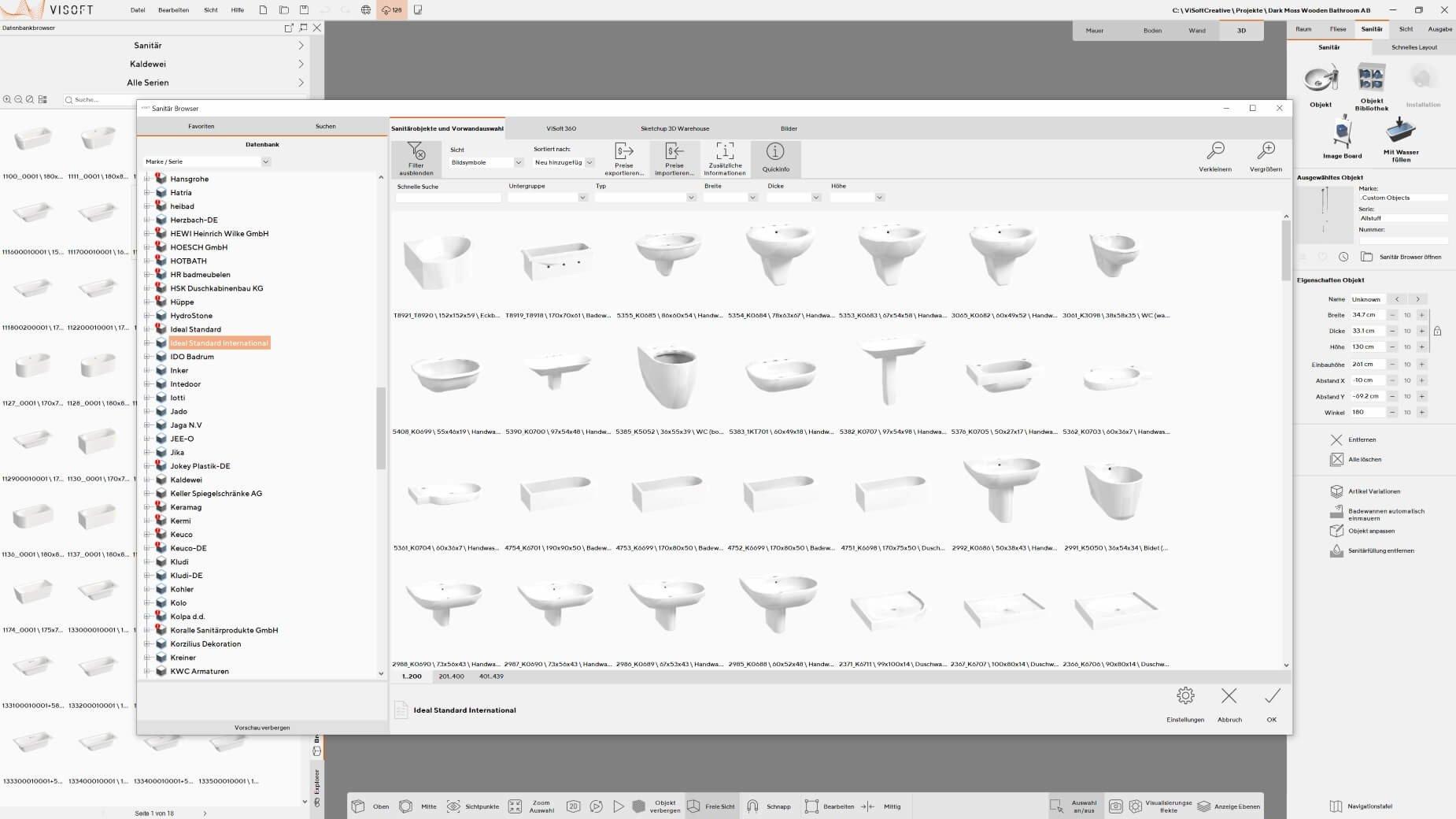Click Mit Wasser füllen icon

point(1401,129)
